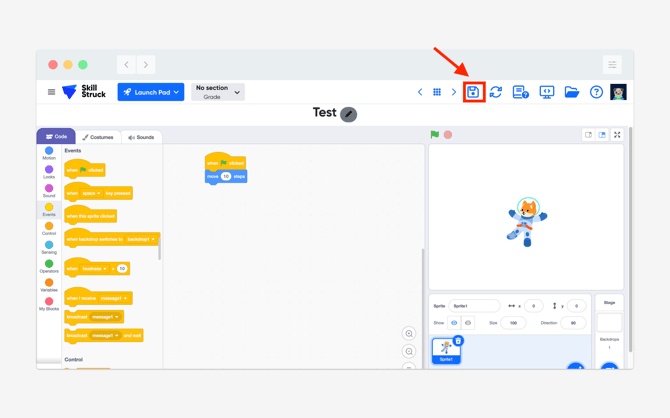
Task: Click the help question mark icon
Action: click(596, 92)
